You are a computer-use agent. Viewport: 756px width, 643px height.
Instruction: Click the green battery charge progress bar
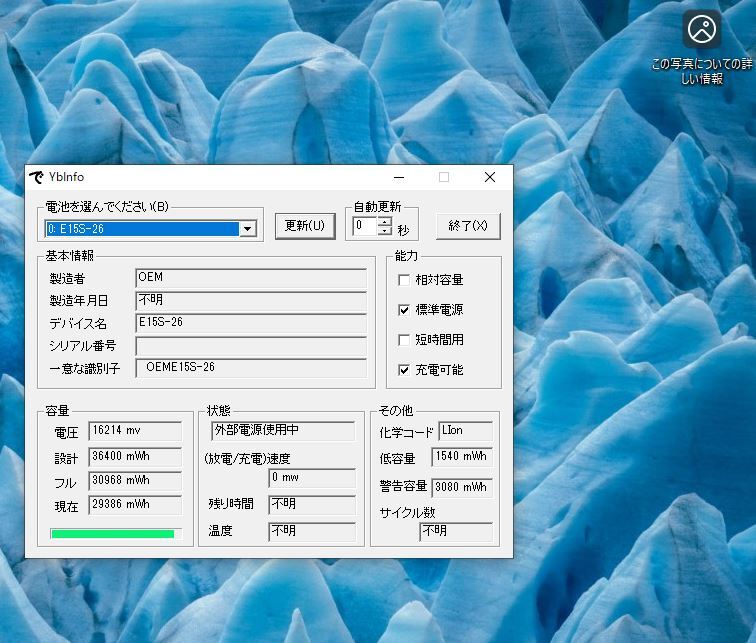click(116, 534)
